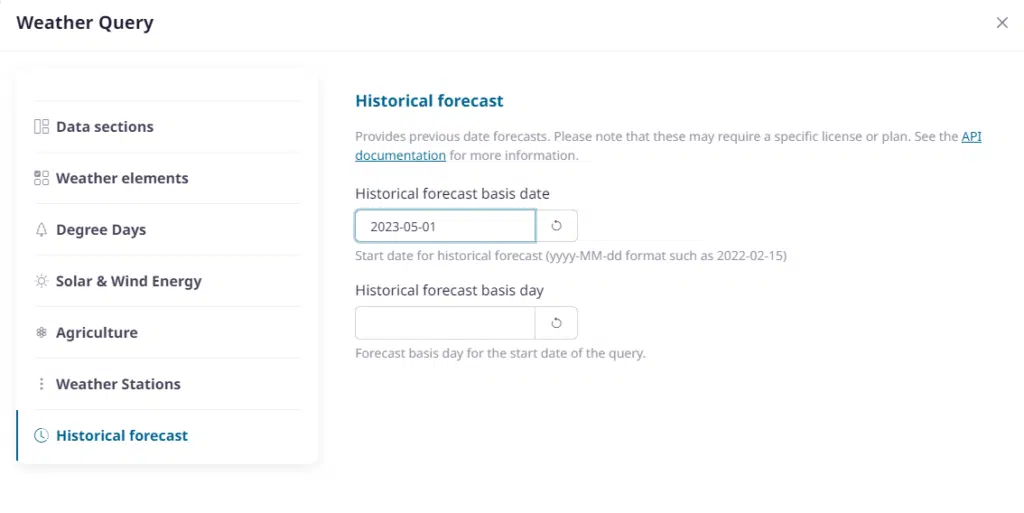Screen dimensions: 1024x513
Task: Click the Historical forecast clock icon
Action: [41, 436]
